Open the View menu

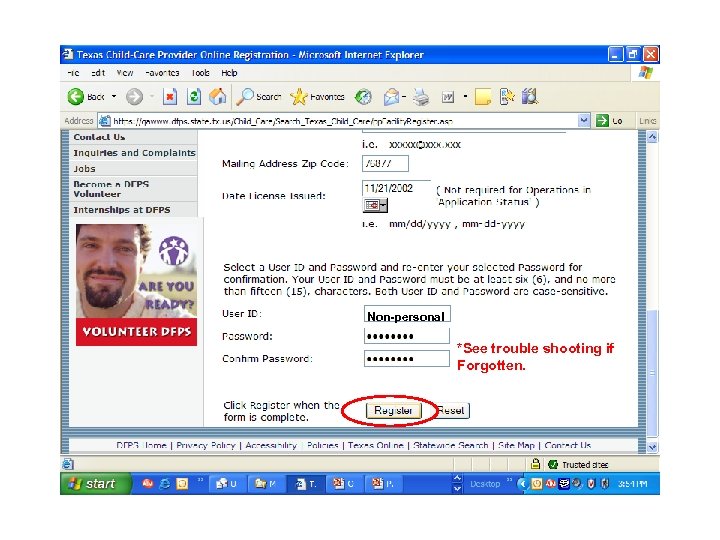(x=125, y=73)
